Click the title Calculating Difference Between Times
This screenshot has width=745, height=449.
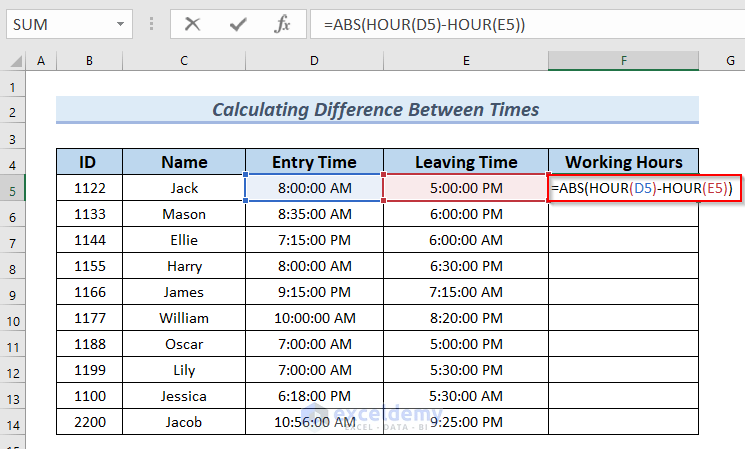[376, 110]
